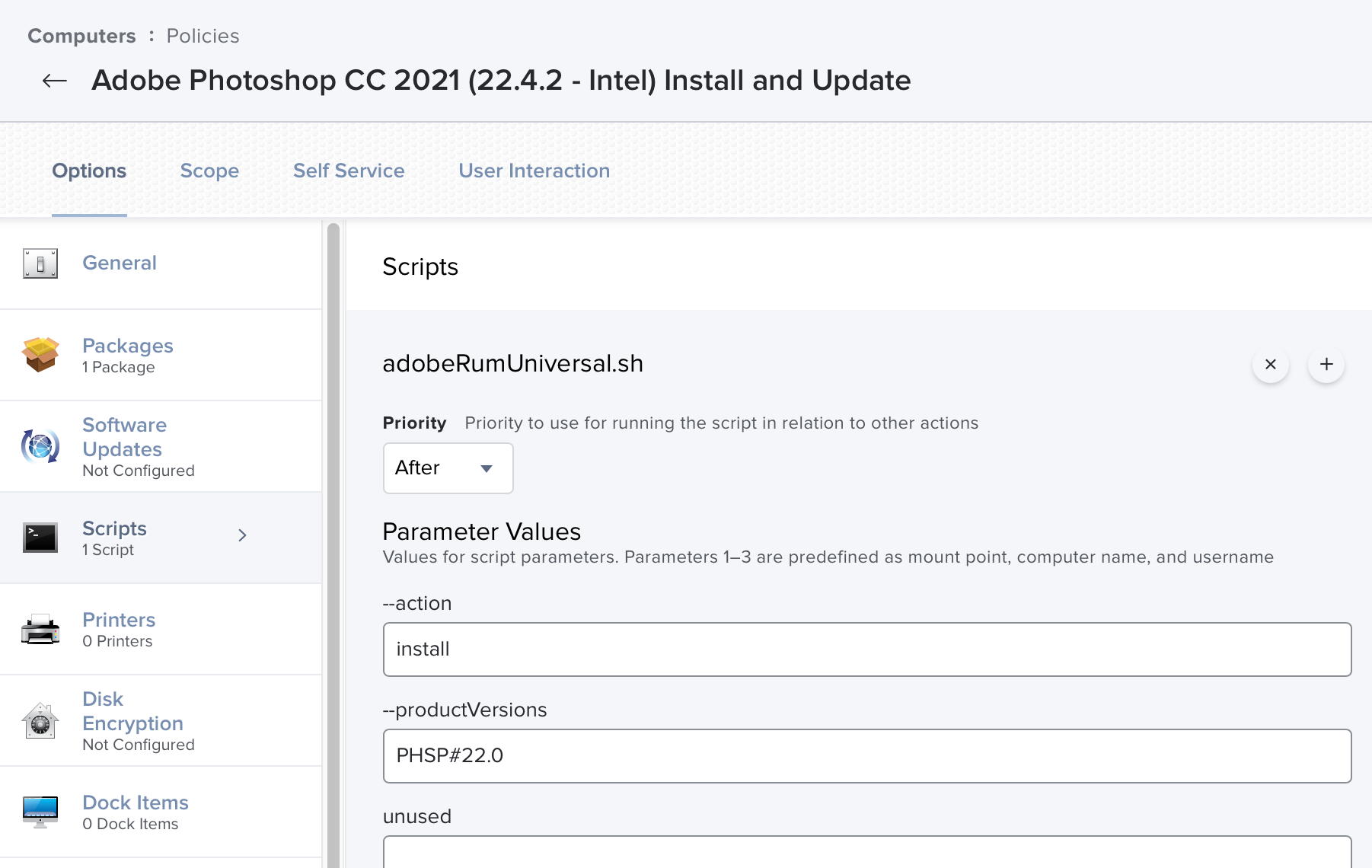This screenshot has height=868, width=1372.
Task: Open the Self Service tab
Action: (x=349, y=171)
